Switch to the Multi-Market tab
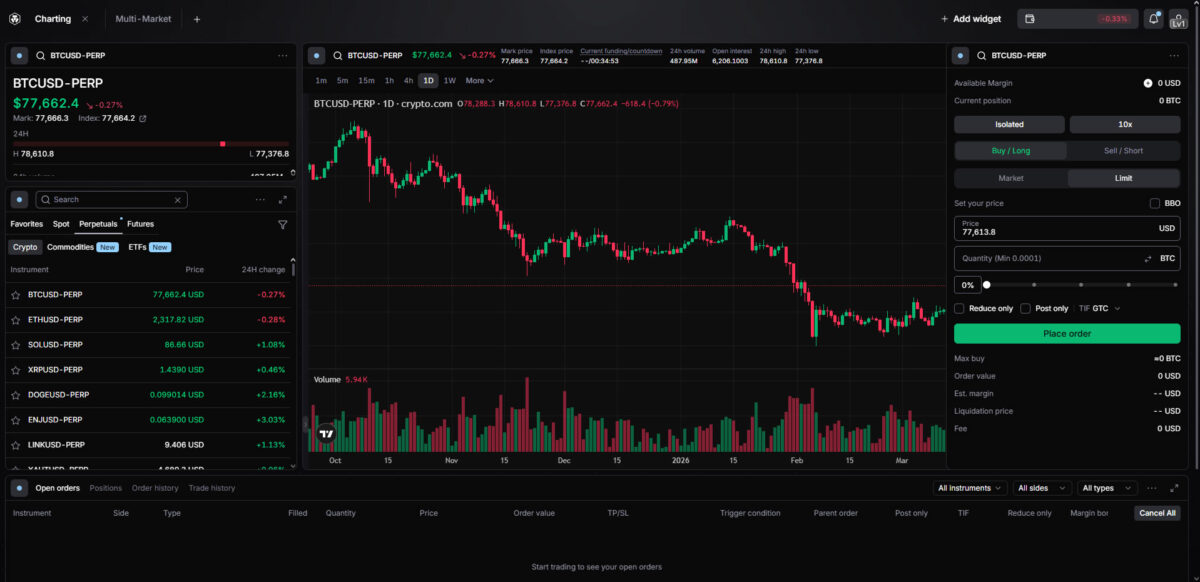Screen dimensions: 1200x582 pyautogui.click(x=143, y=19)
